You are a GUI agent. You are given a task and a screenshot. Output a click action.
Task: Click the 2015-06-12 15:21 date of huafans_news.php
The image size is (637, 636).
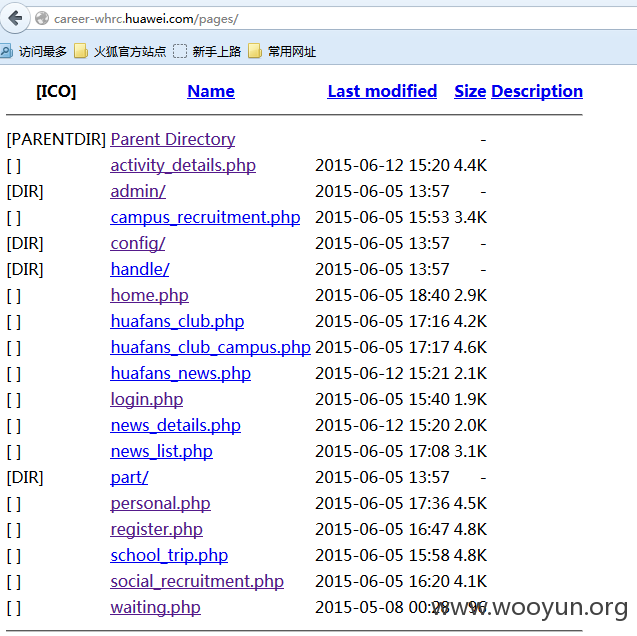(x=382, y=373)
